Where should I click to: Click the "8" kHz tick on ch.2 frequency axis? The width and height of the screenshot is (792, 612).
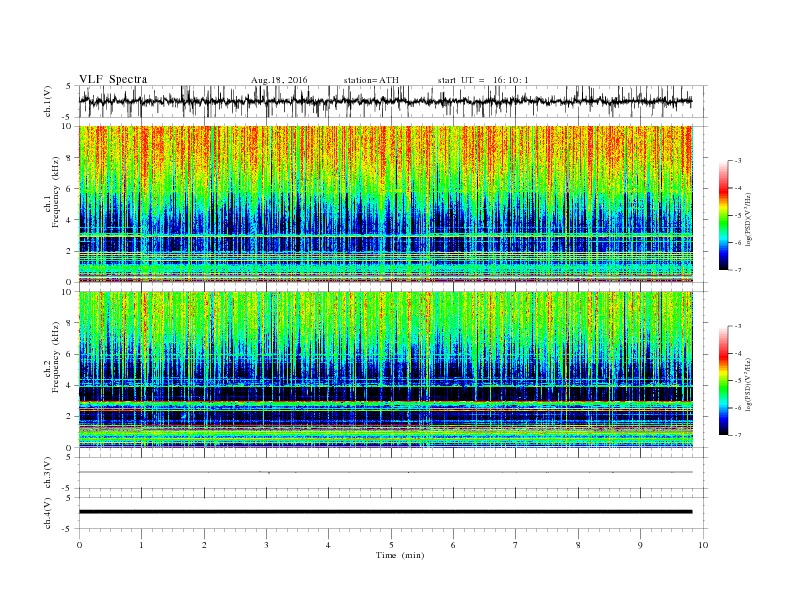[x=69, y=323]
